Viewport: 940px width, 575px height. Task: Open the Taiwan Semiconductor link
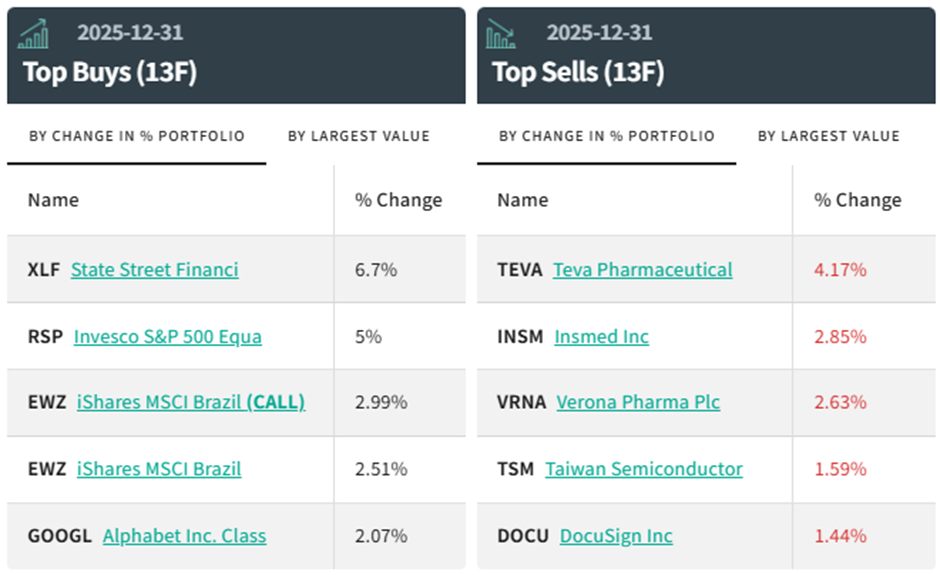644,469
